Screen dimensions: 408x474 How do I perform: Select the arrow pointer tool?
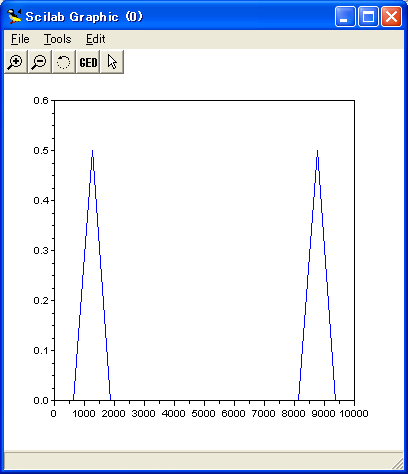tap(112, 62)
